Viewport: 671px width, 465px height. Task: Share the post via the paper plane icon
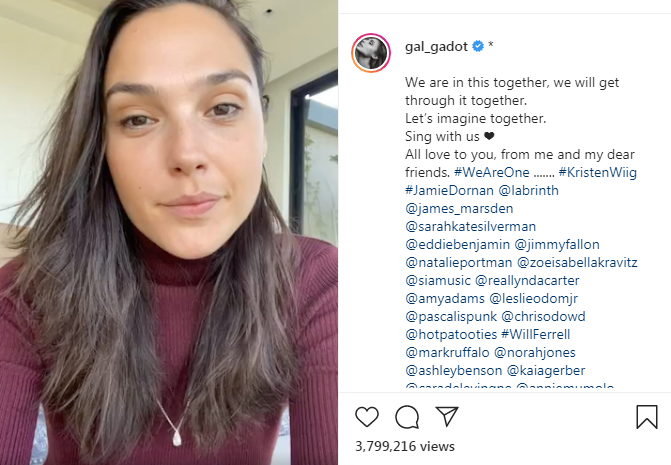coord(447,416)
